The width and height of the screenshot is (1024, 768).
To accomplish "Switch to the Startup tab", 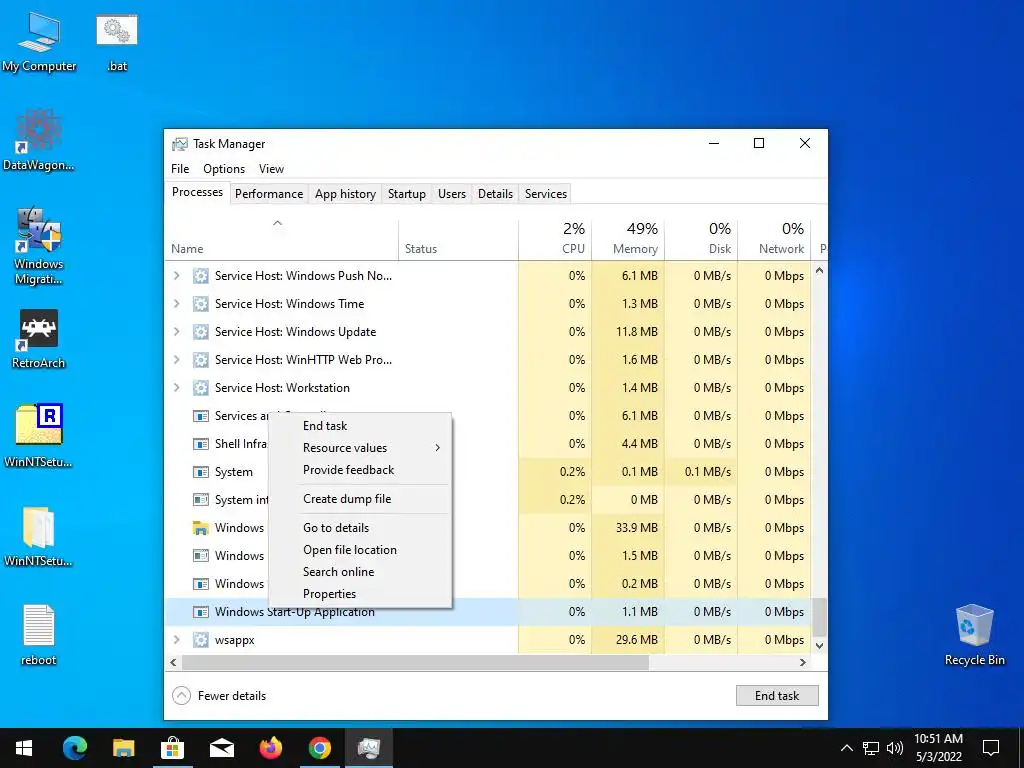I will 407,194.
